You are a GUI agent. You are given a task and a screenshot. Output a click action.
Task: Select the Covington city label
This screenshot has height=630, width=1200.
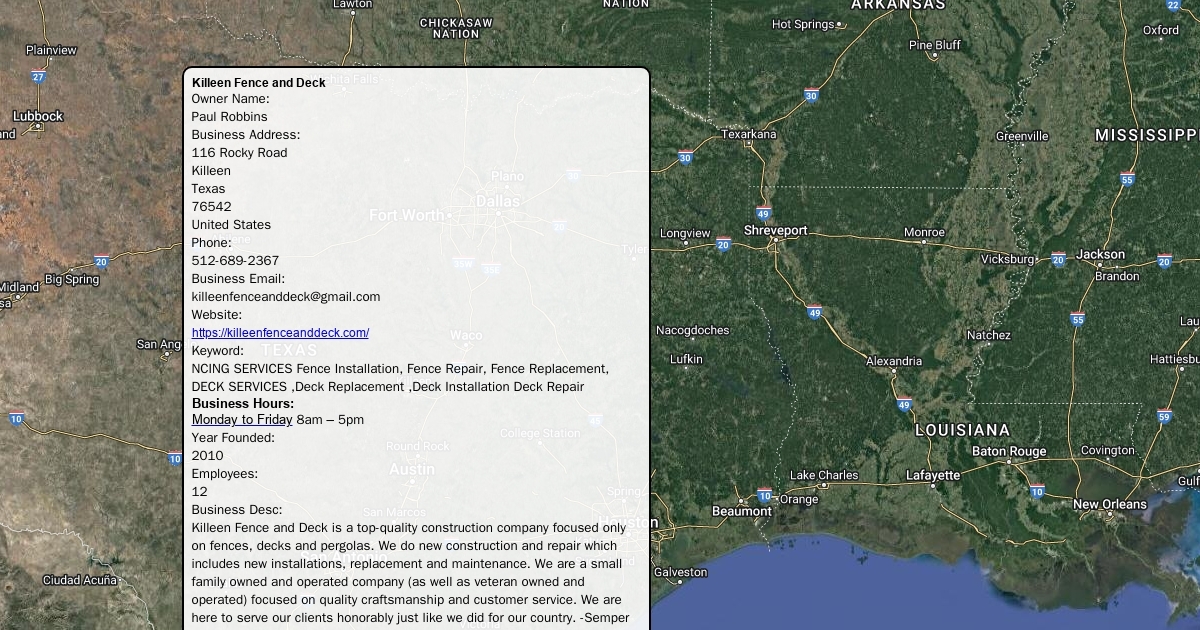click(x=1108, y=450)
